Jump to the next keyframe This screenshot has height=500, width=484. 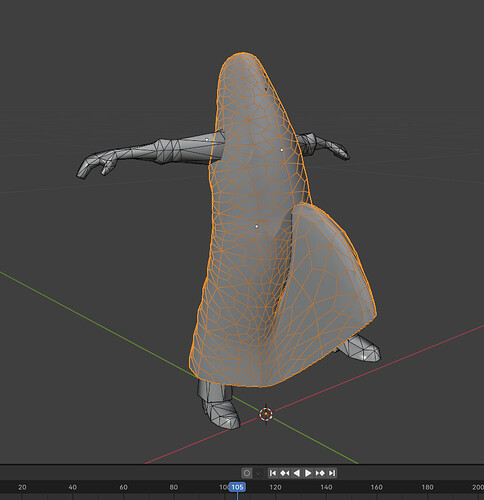pos(320,473)
